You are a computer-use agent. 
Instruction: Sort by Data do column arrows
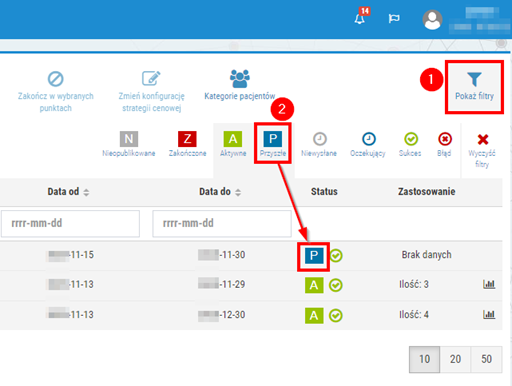(238, 192)
